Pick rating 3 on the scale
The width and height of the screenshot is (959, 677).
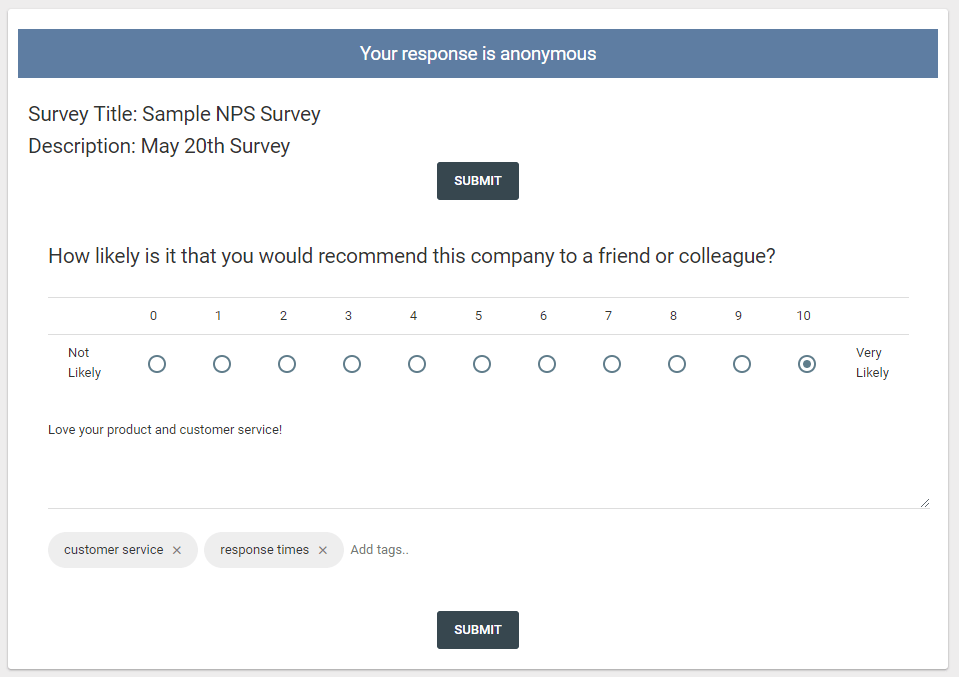click(x=352, y=364)
